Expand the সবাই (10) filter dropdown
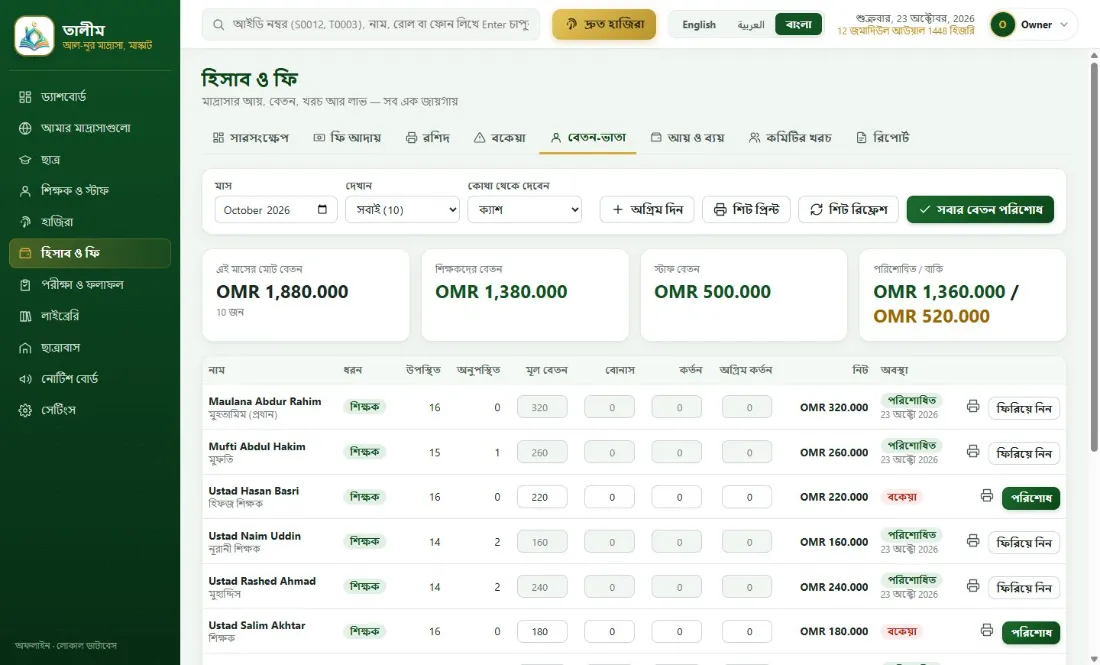This screenshot has height=665, width=1100. click(x=403, y=210)
